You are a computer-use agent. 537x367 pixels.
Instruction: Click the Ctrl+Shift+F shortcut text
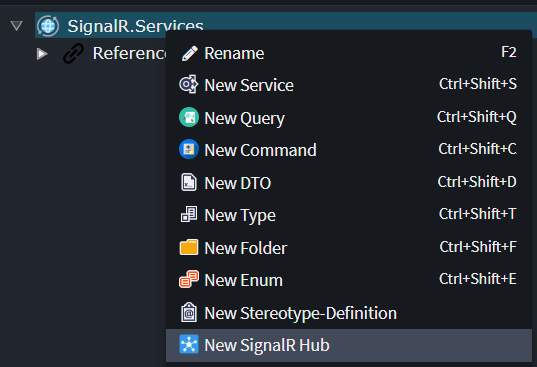tap(478, 247)
